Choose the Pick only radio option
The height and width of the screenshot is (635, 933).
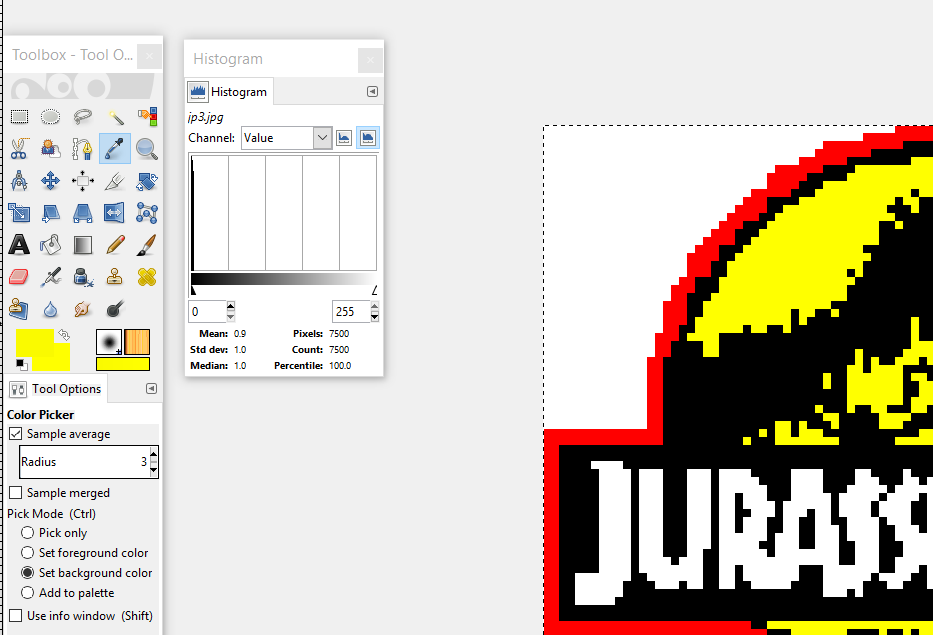(27, 533)
